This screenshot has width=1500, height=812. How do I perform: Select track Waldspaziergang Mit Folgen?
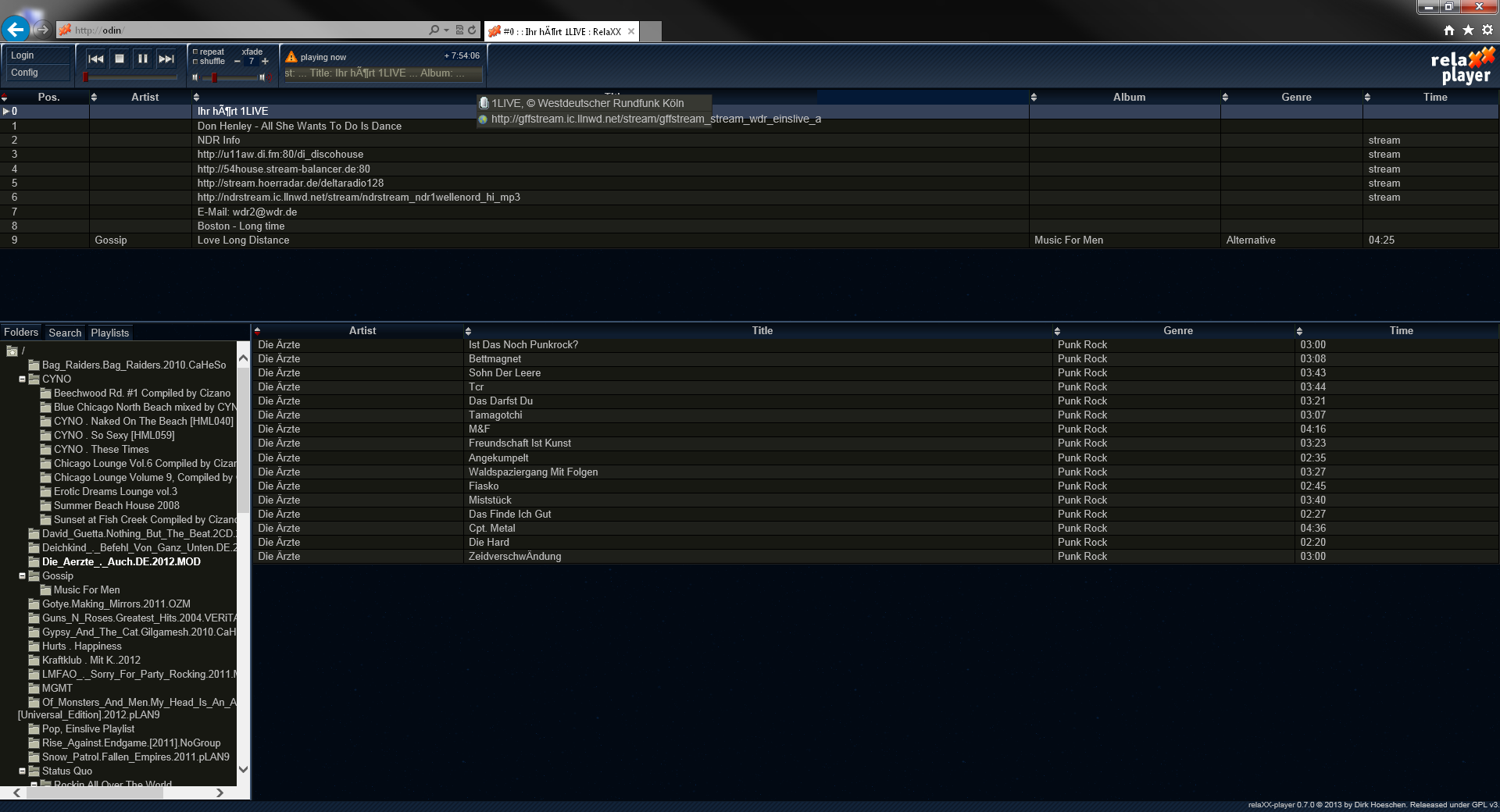click(875, 472)
